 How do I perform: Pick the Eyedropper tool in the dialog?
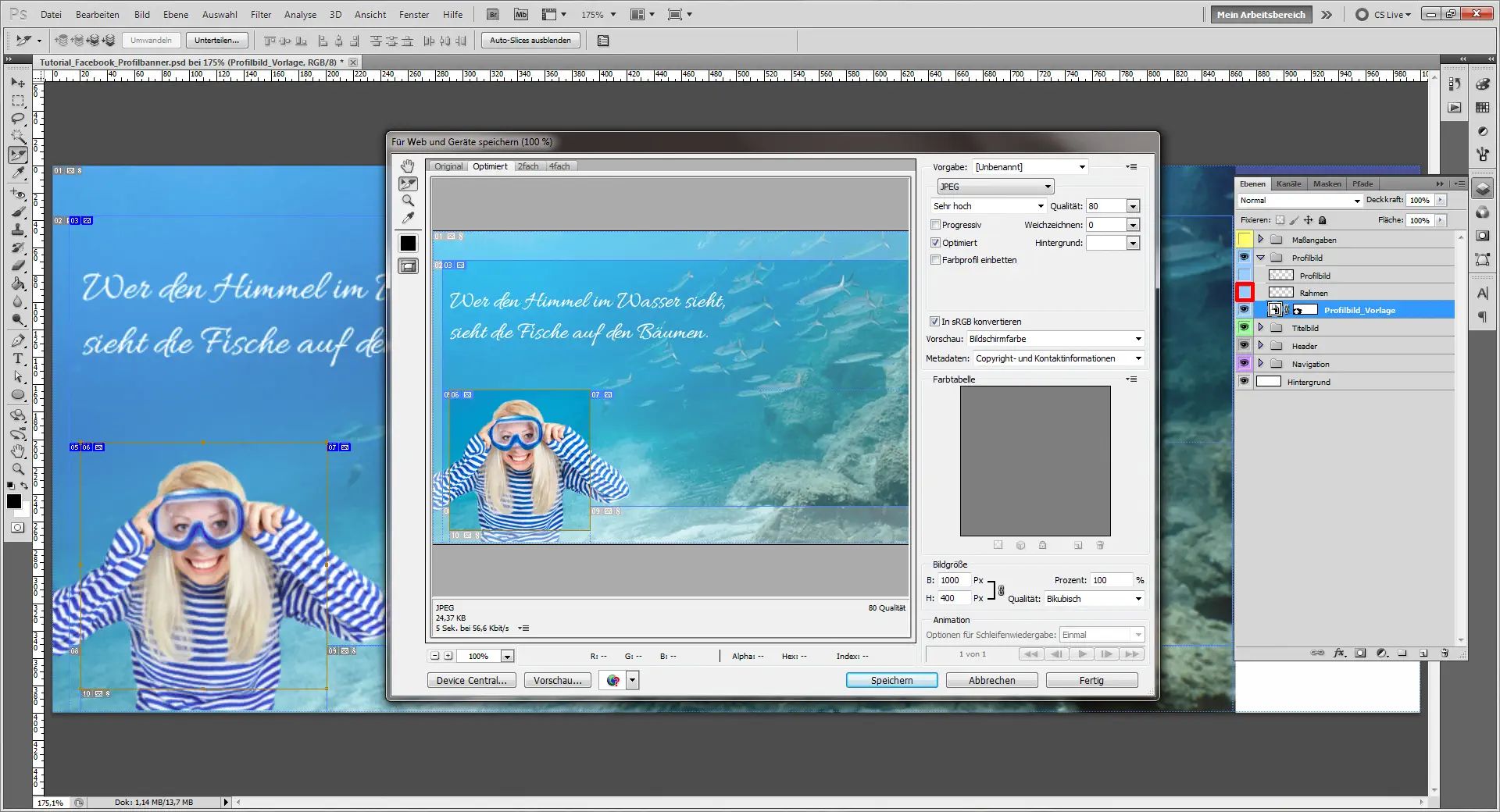tap(407, 219)
